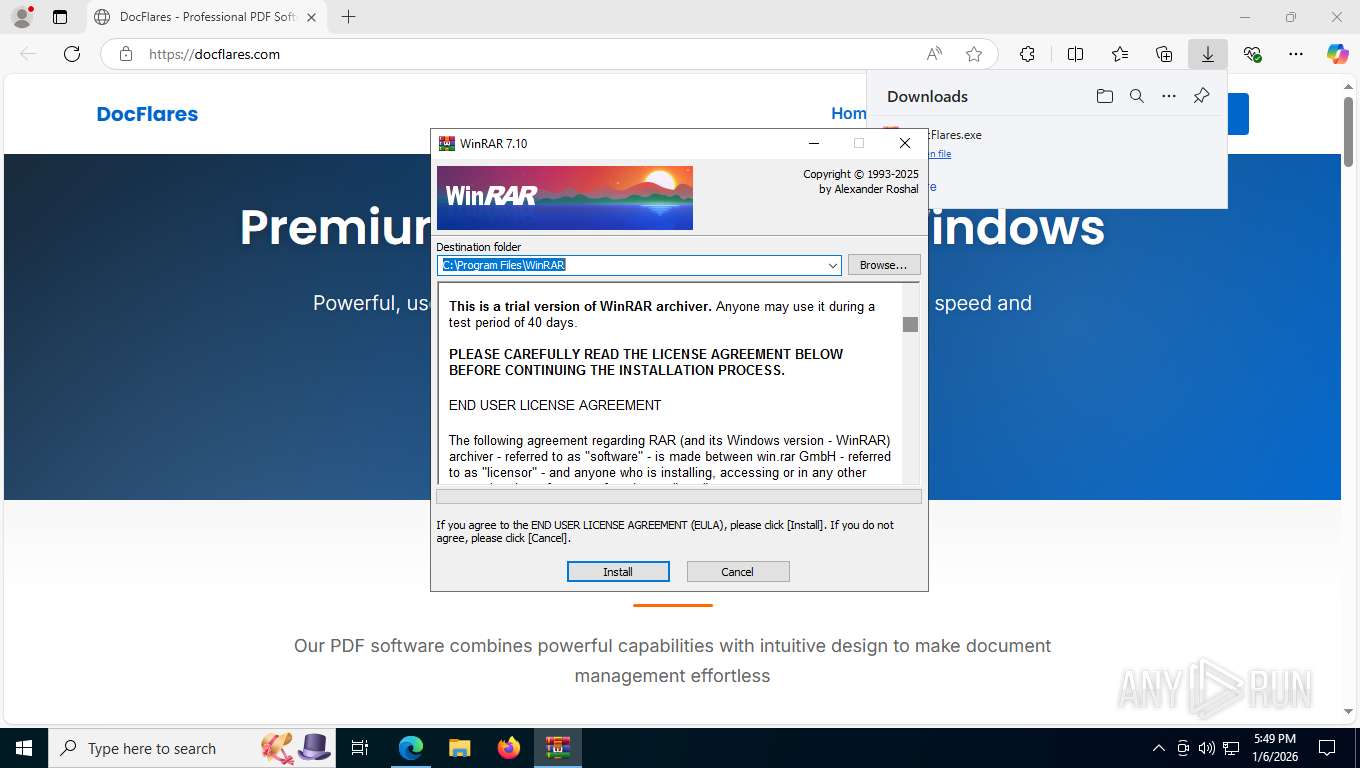Image resolution: width=1360 pixels, height=768 pixels.
Task: Click the taskbar search box
Action: click(192, 748)
